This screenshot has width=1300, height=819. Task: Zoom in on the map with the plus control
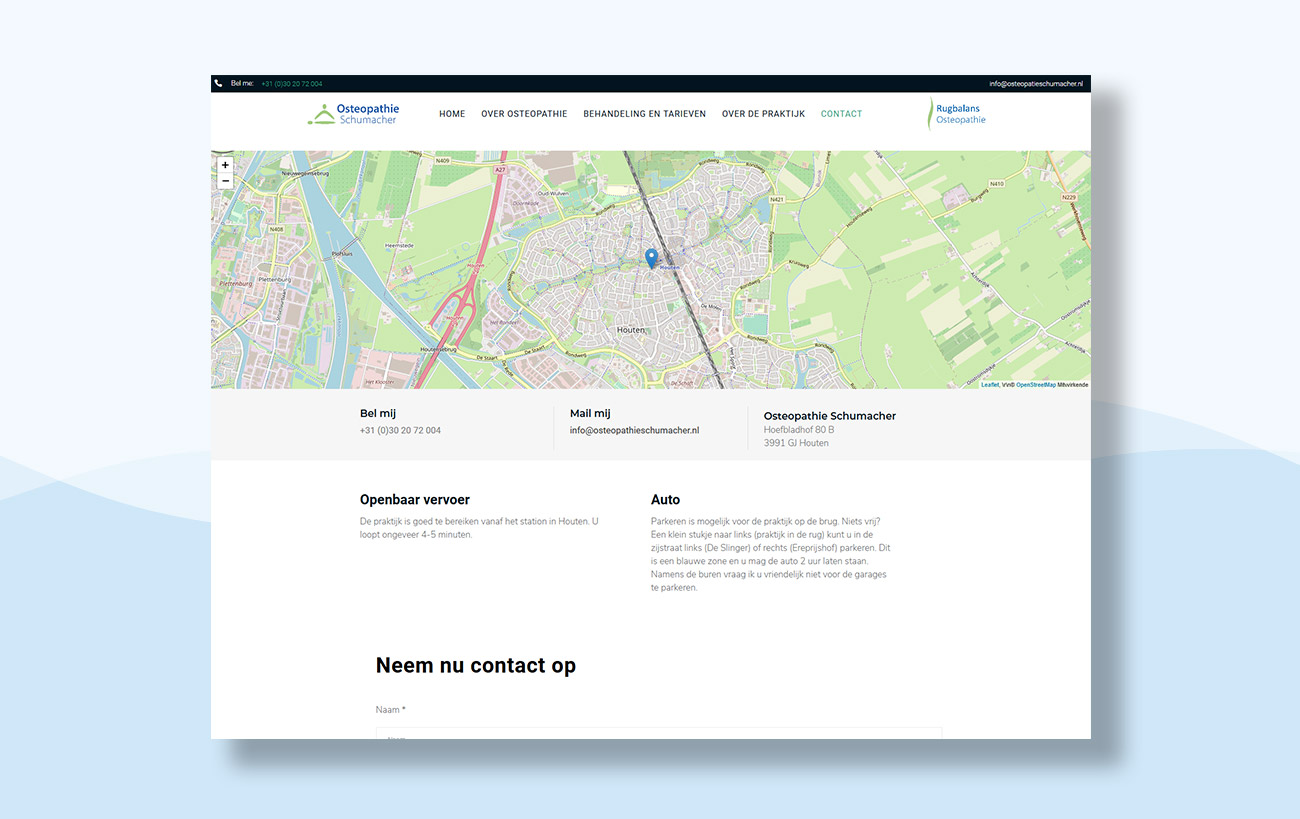tap(225, 164)
